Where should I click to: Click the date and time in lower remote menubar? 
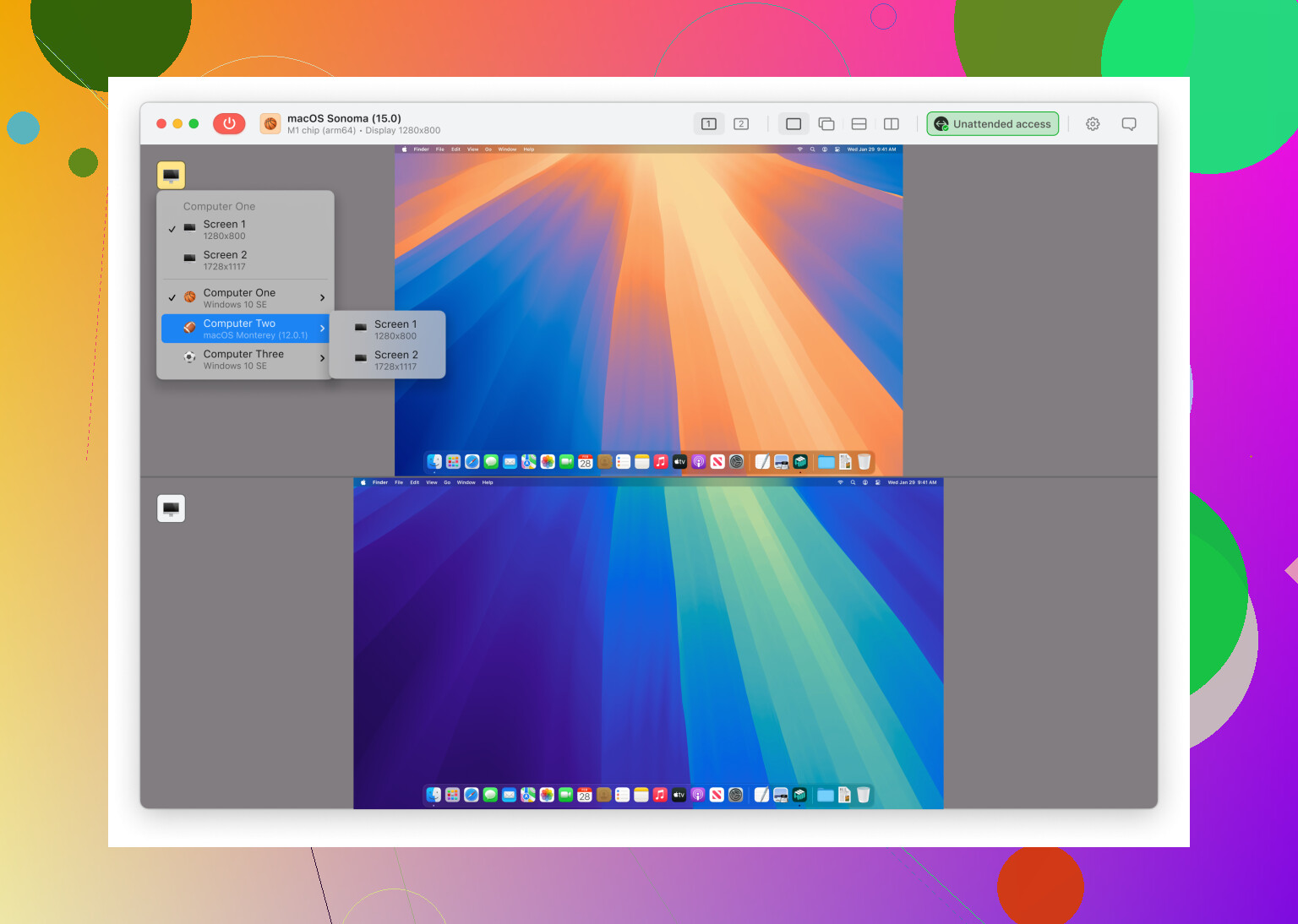[x=912, y=482]
